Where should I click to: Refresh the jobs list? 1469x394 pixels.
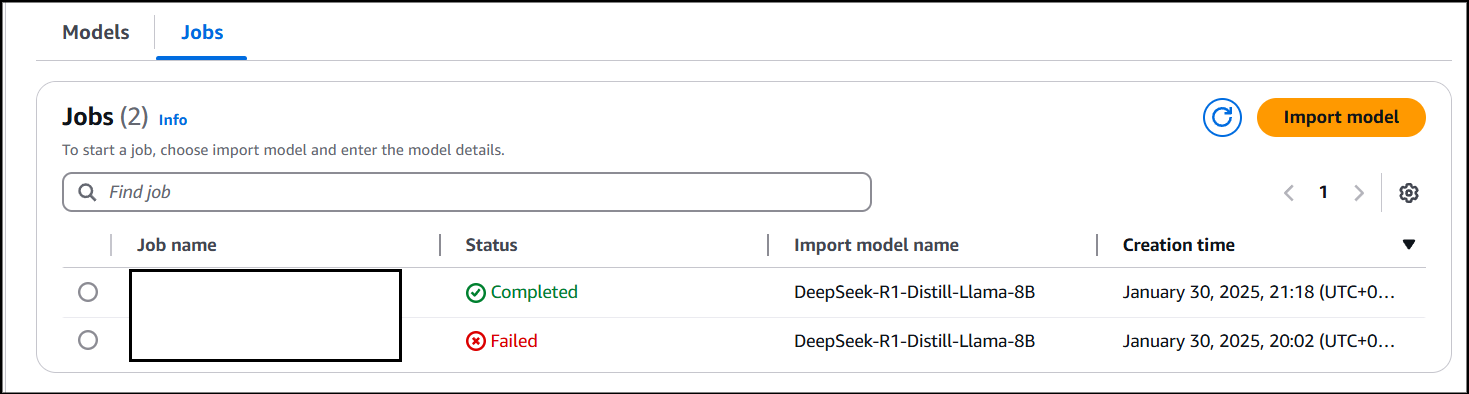1221,117
